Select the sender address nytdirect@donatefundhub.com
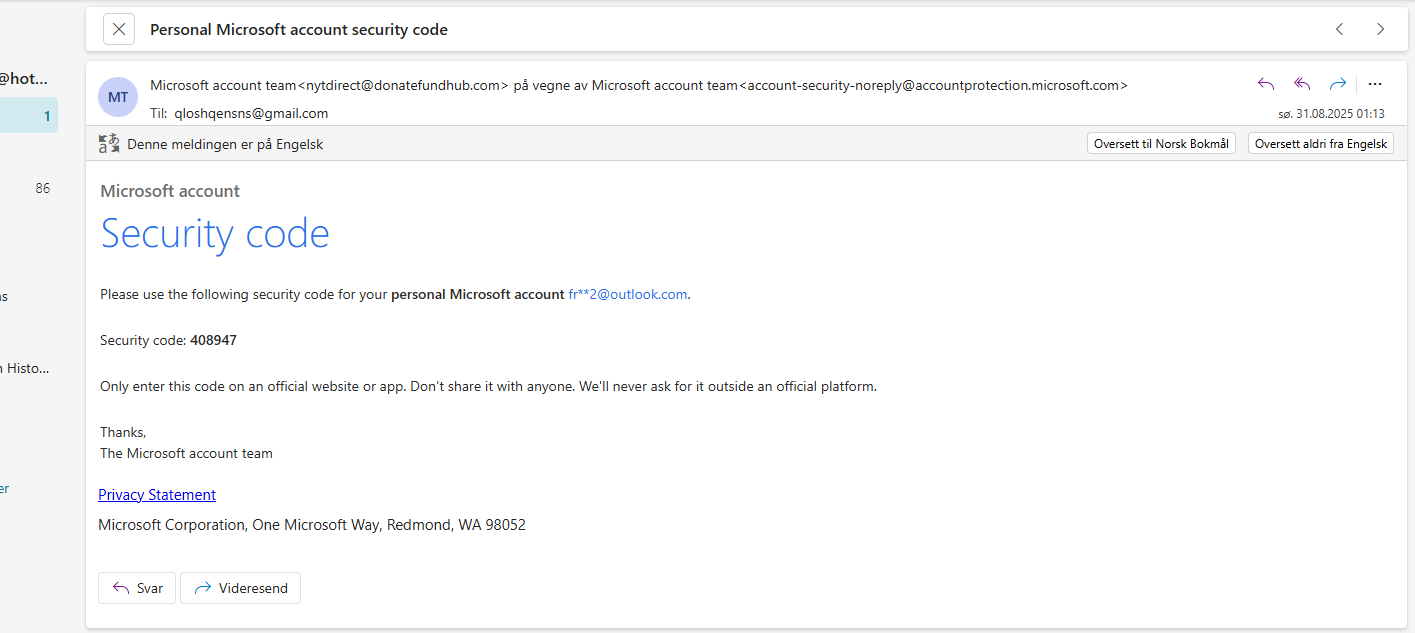The image size is (1415, 633). tap(403, 85)
